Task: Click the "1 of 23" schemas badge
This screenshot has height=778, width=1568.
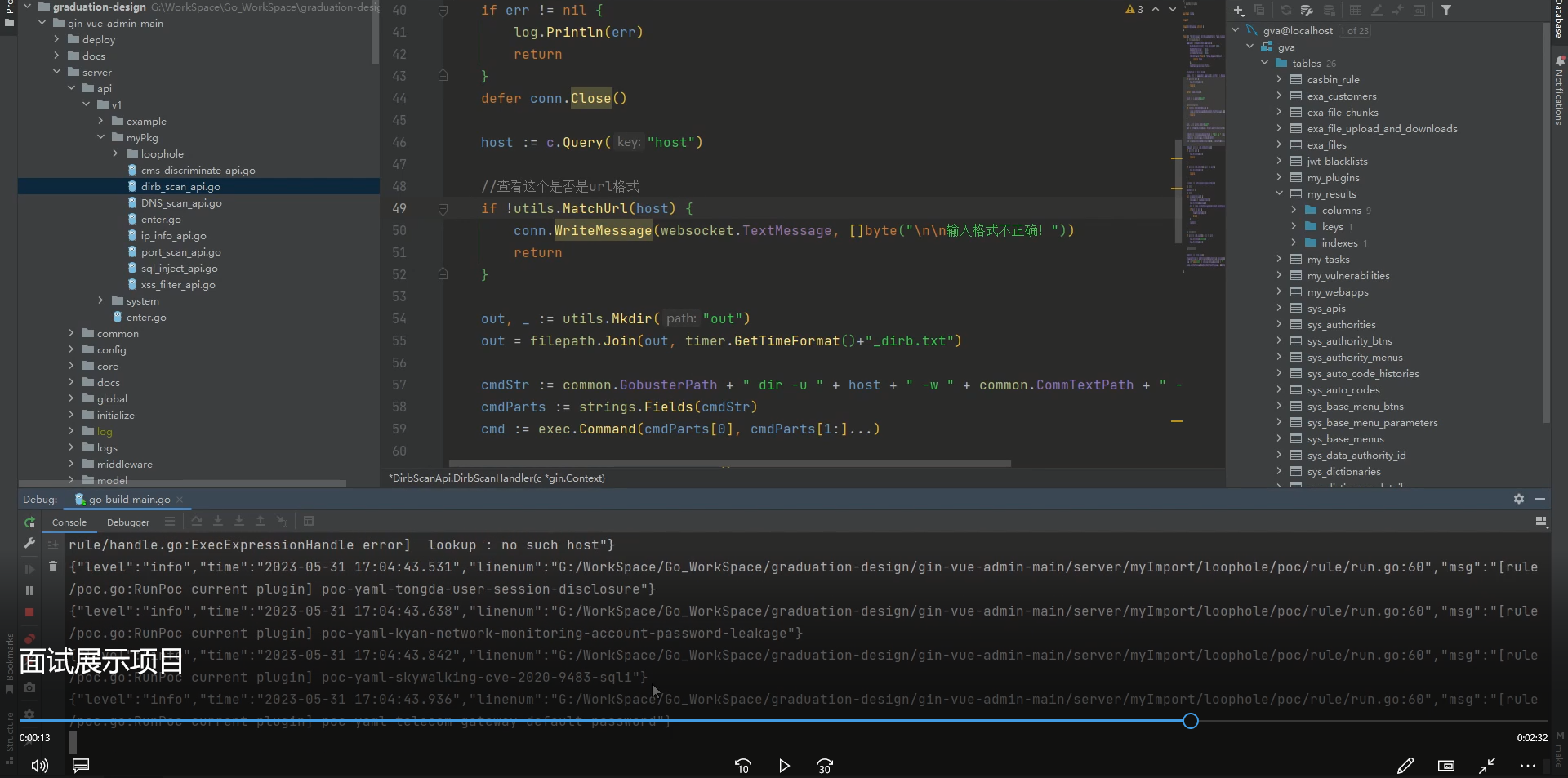Action: pyautogui.click(x=1354, y=31)
